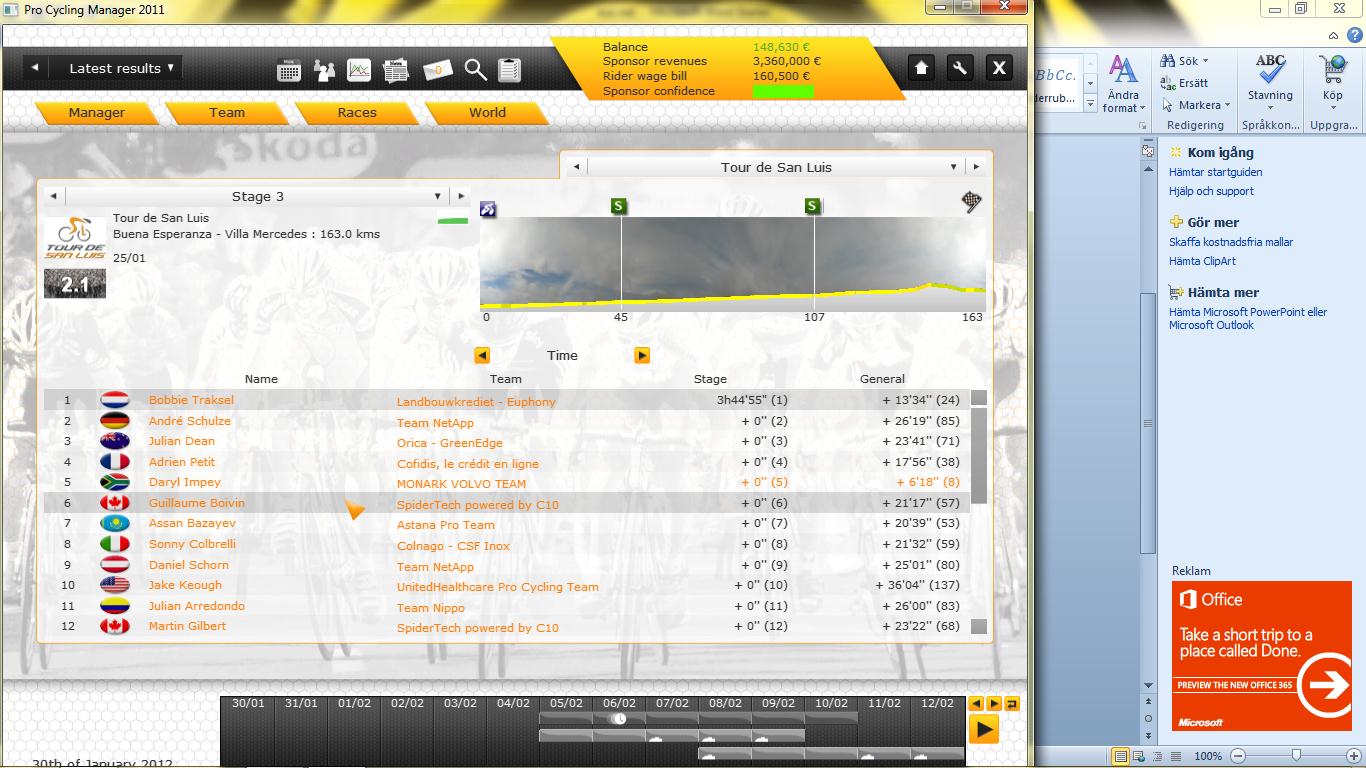Click the 06/02 date on timeline
Viewport: 1366px width, 768px height.
[619, 703]
